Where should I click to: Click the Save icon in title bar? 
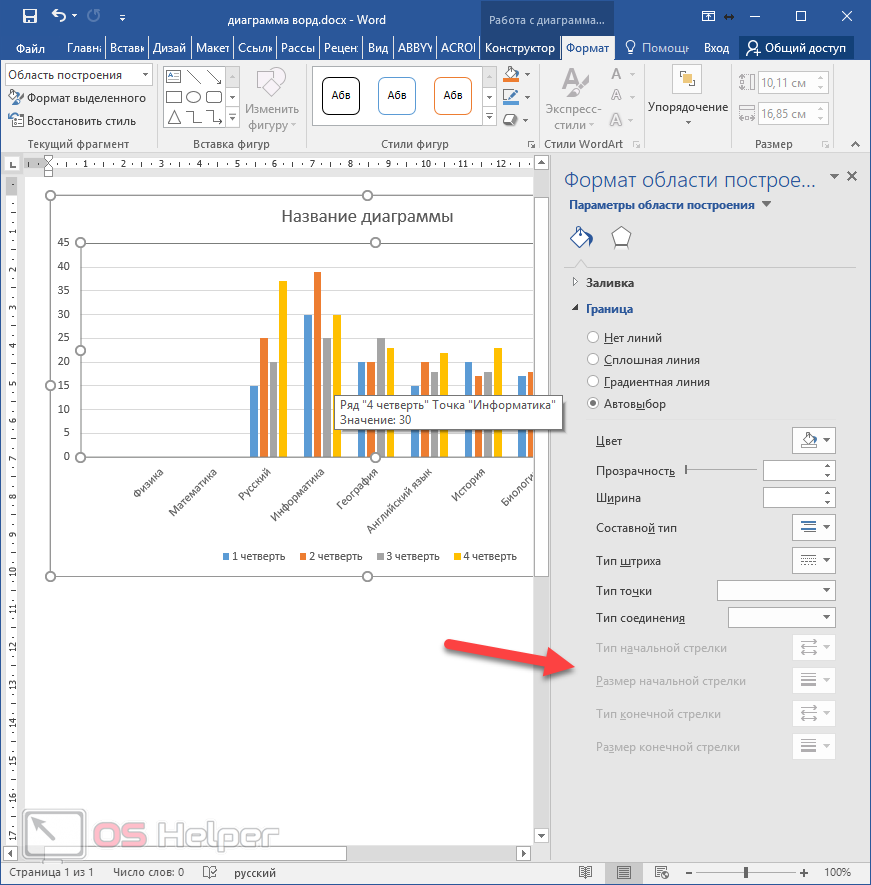click(x=29, y=16)
